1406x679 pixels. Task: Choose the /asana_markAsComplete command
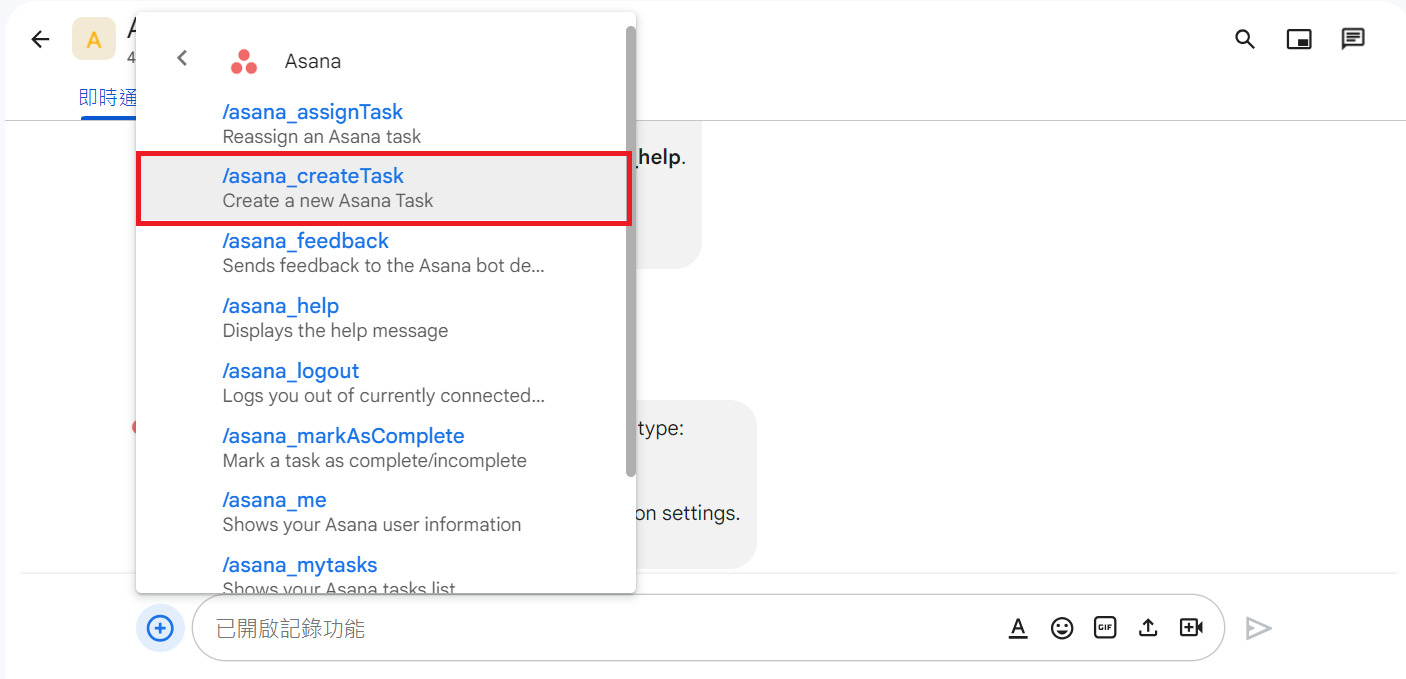point(385,448)
